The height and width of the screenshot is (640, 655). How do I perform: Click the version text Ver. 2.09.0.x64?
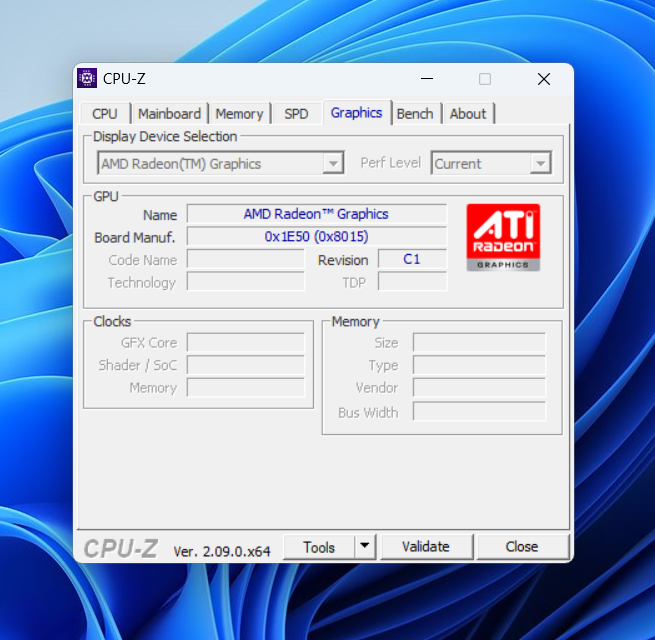[222, 551]
